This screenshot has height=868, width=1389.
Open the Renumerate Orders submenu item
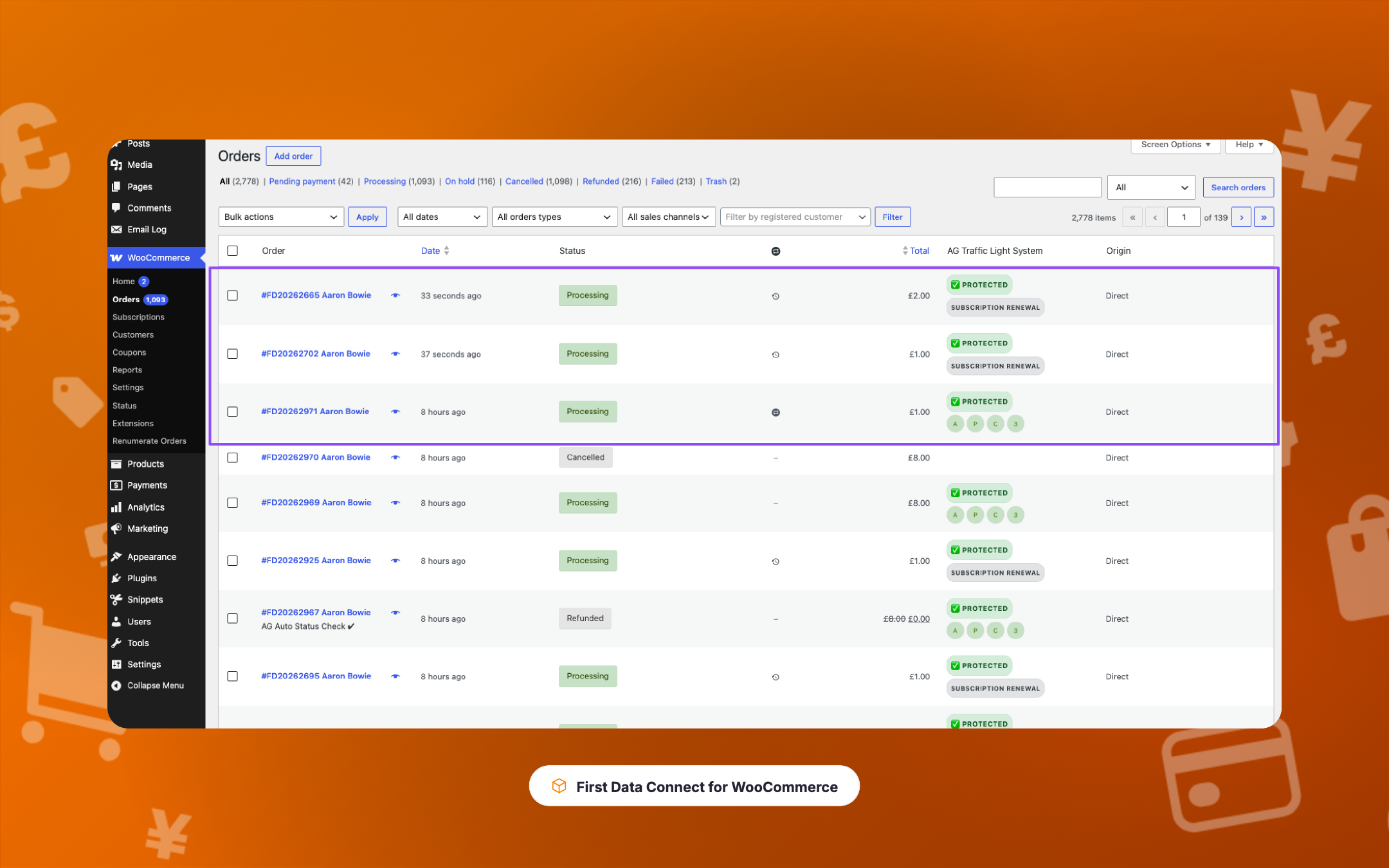click(149, 441)
